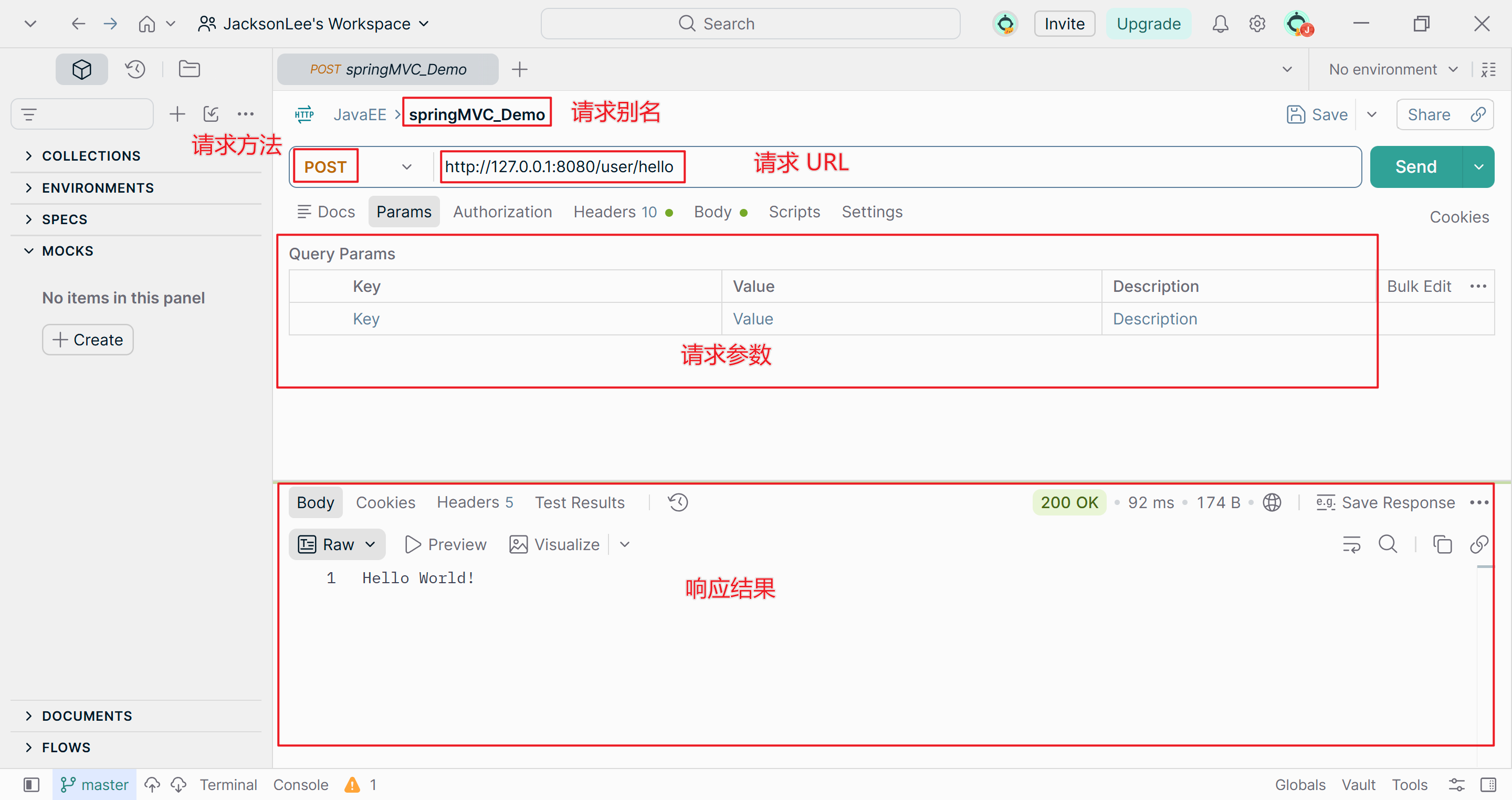Switch to the Docs tab
The width and height of the screenshot is (1512, 800).
point(325,212)
